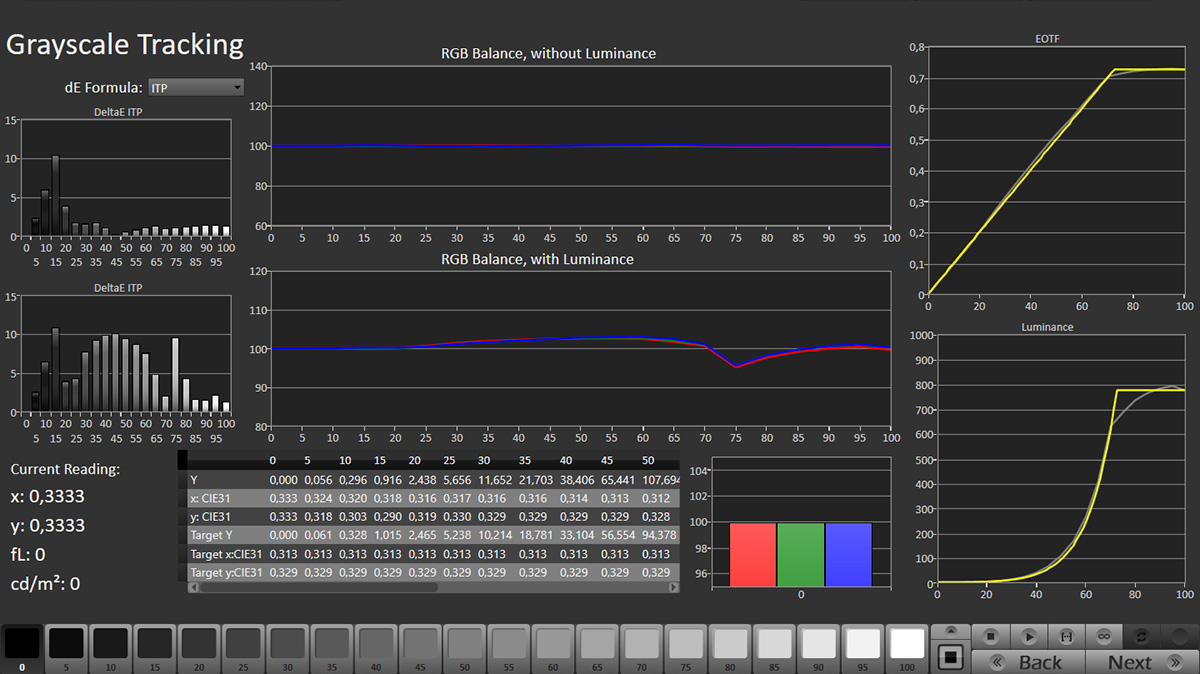The height and width of the screenshot is (674, 1200).
Task: Go to the Next workflow page
Action: pyautogui.click(x=1130, y=662)
